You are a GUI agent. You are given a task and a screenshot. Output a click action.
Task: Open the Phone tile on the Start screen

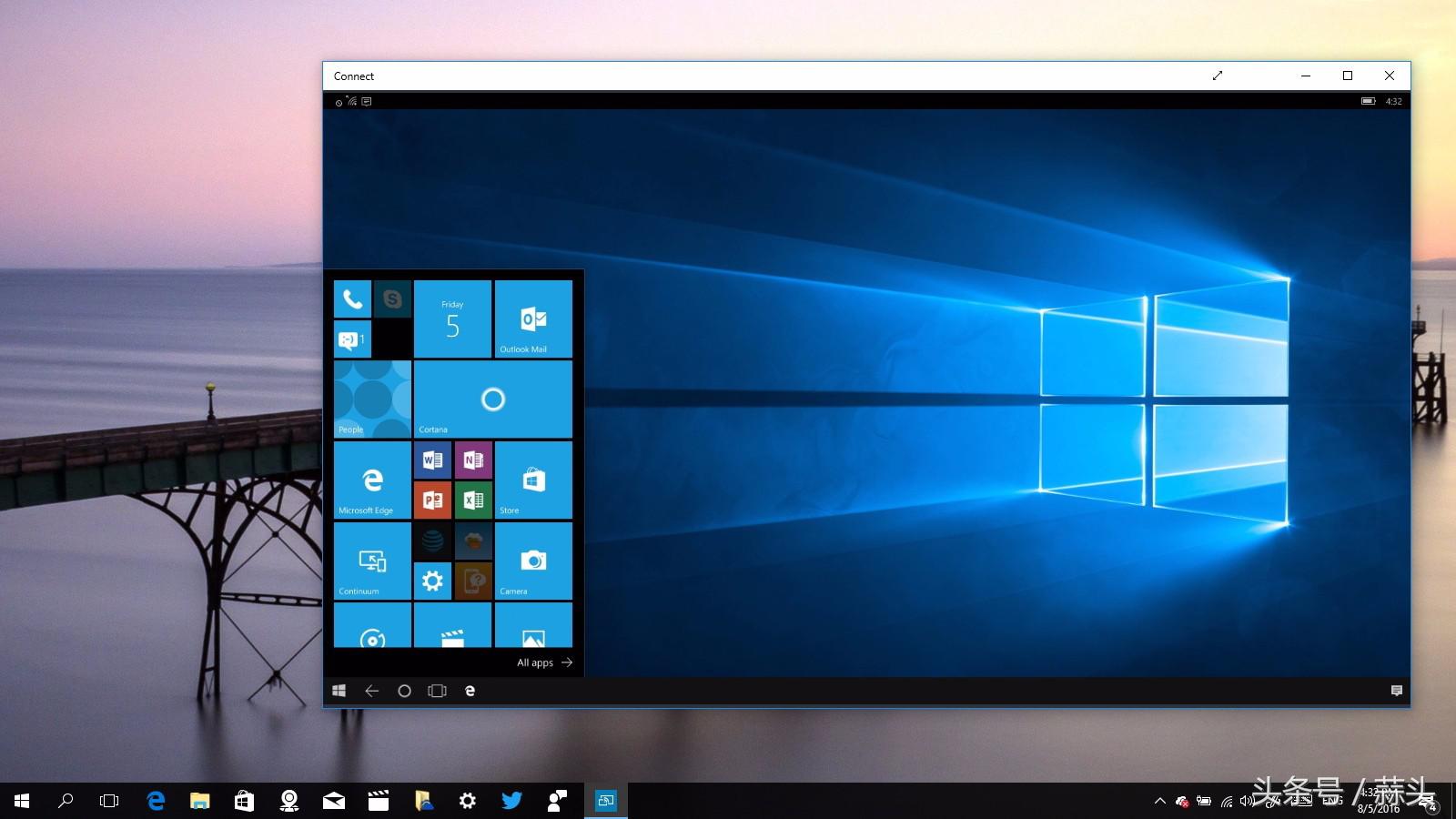[x=351, y=298]
